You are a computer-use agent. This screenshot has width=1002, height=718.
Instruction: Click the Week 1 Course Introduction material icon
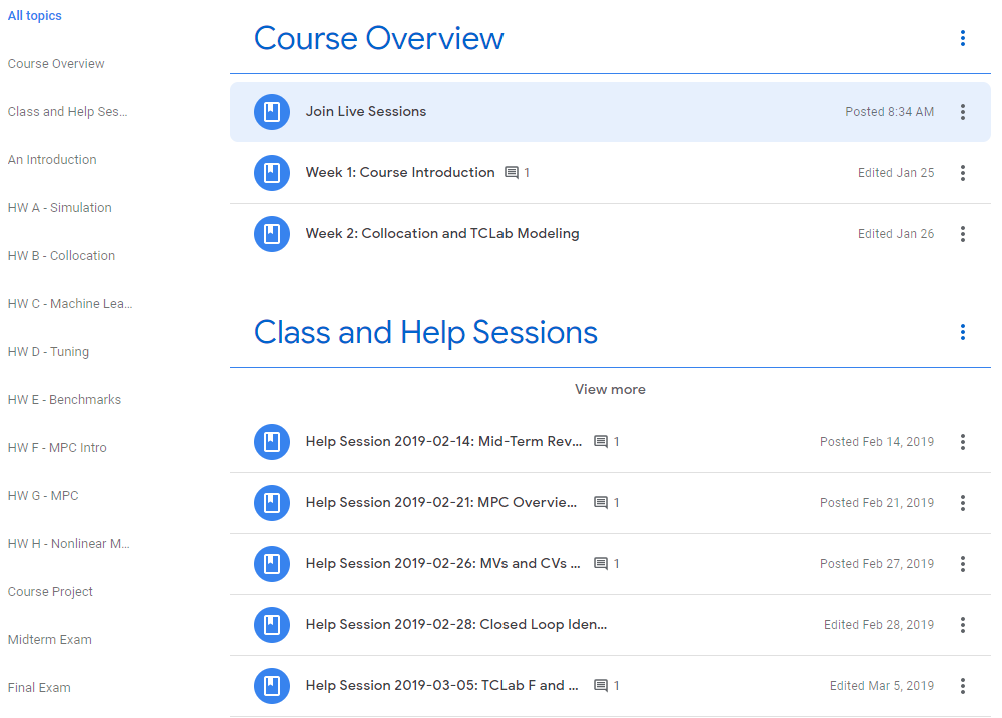271,173
